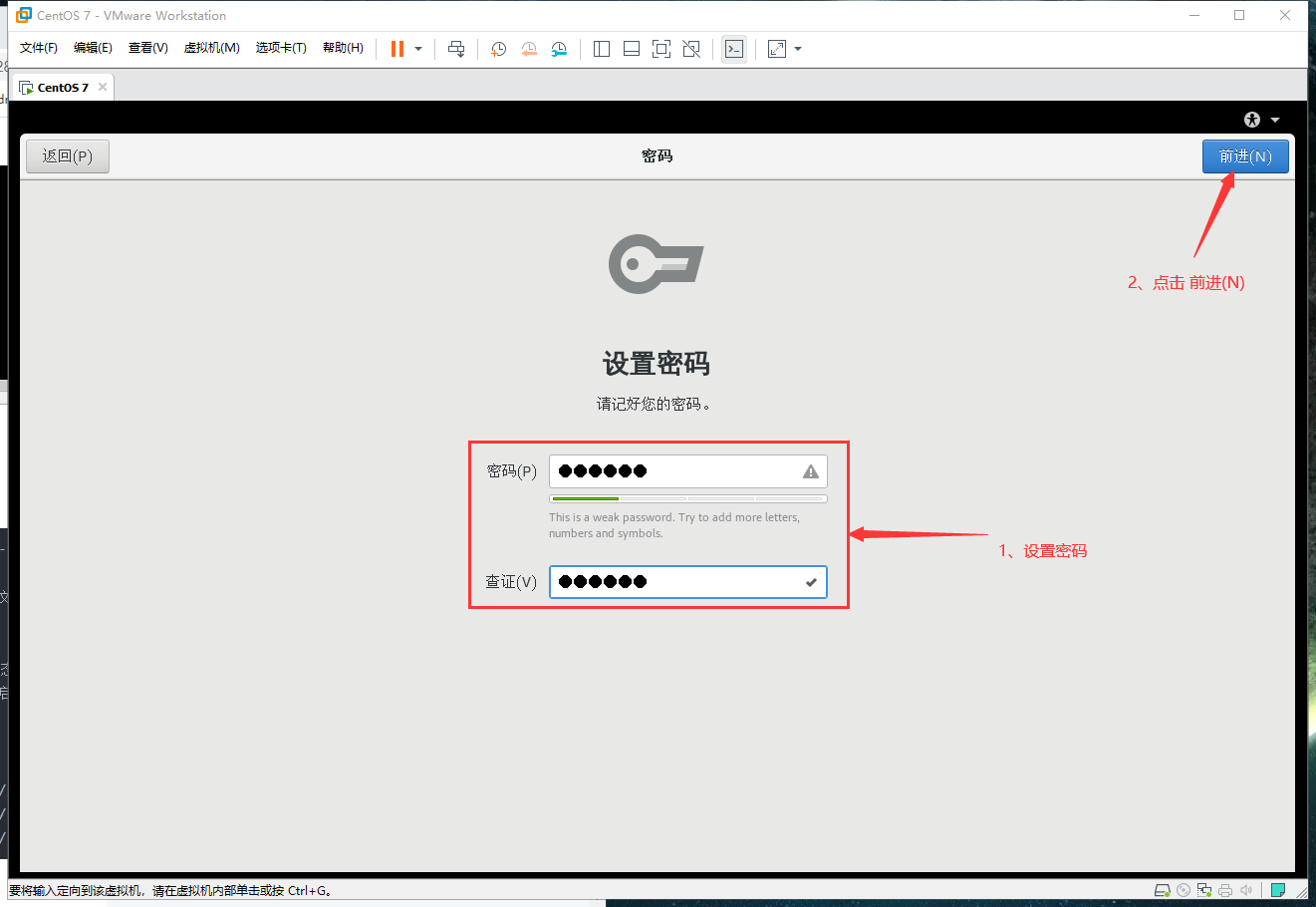
Task: Click the 返回(P) back button
Action: (68, 156)
